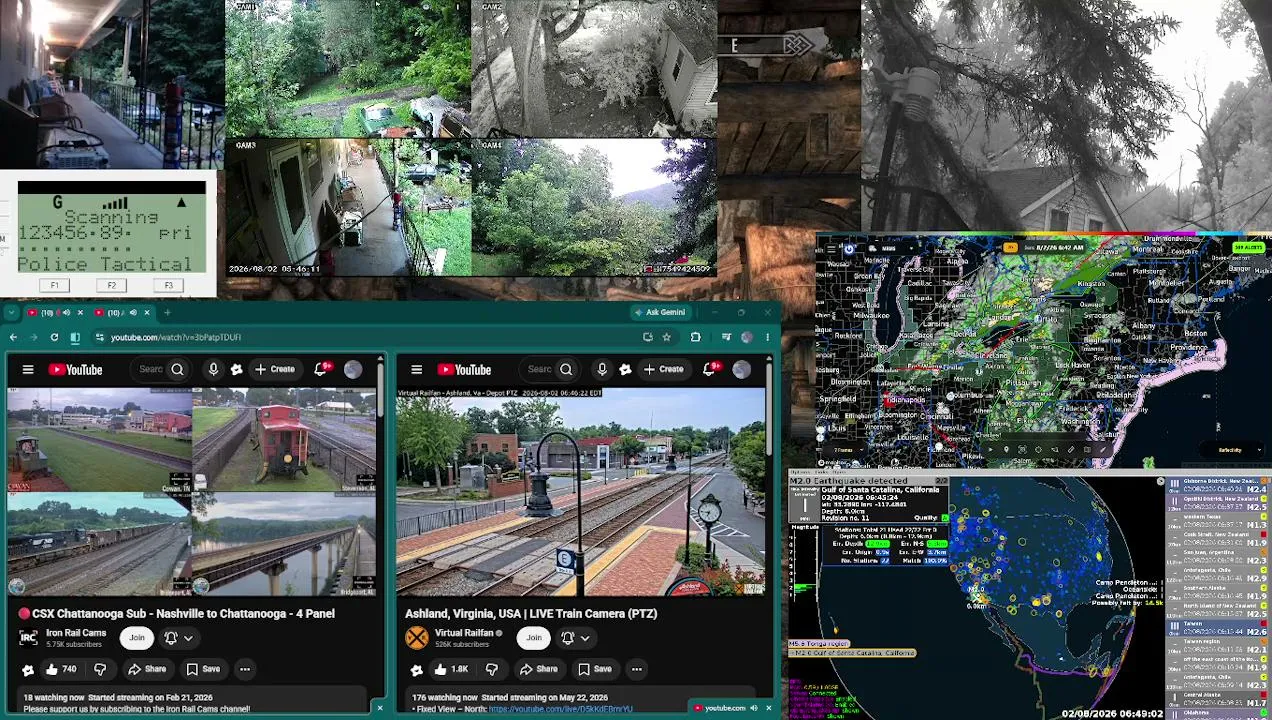Expand Virtual Railfan notification options chevron
Image resolution: width=1272 pixels, height=720 pixels.
coord(584,638)
